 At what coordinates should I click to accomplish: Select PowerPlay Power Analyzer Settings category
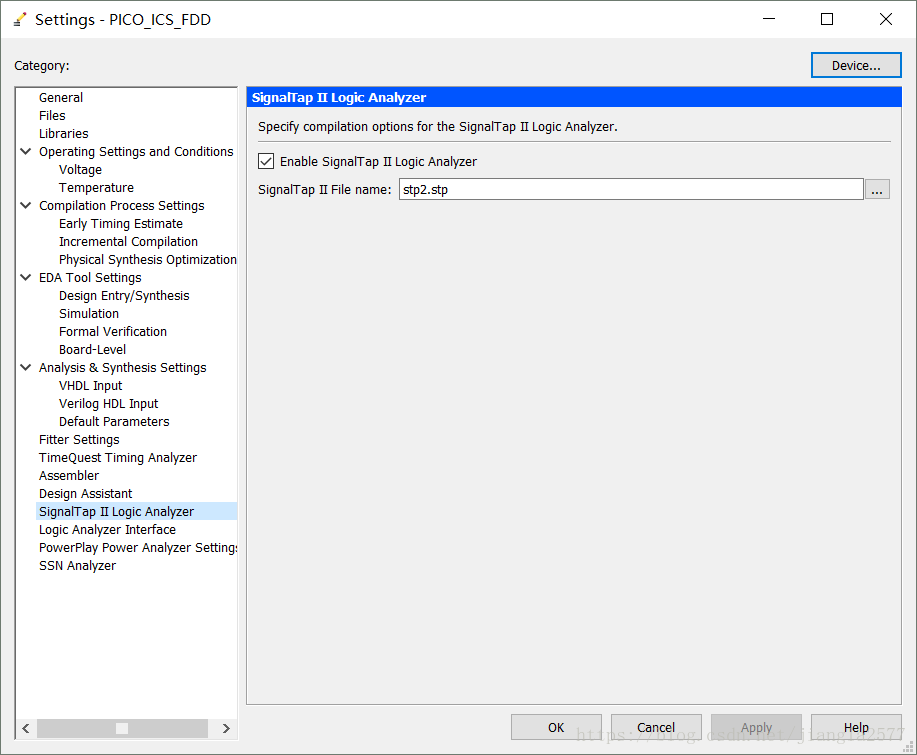[138, 548]
